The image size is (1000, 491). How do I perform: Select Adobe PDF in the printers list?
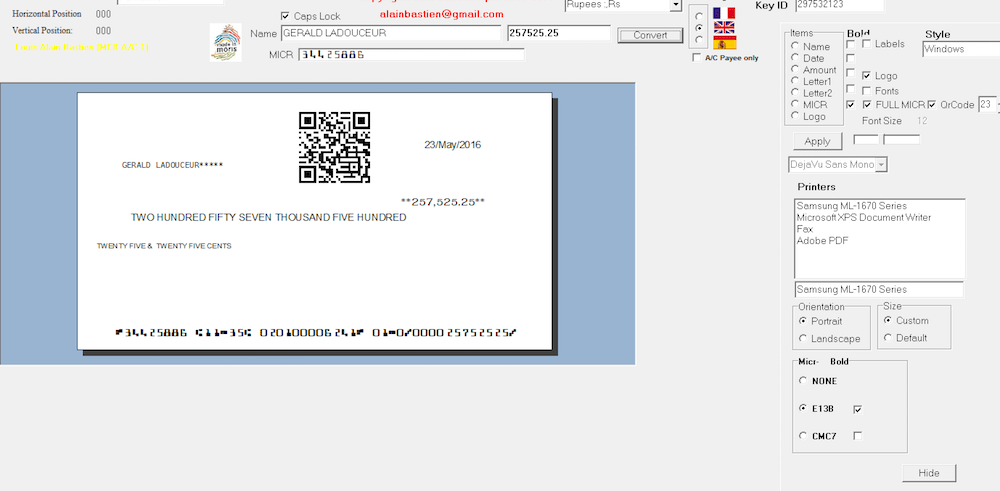tap(822, 240)
